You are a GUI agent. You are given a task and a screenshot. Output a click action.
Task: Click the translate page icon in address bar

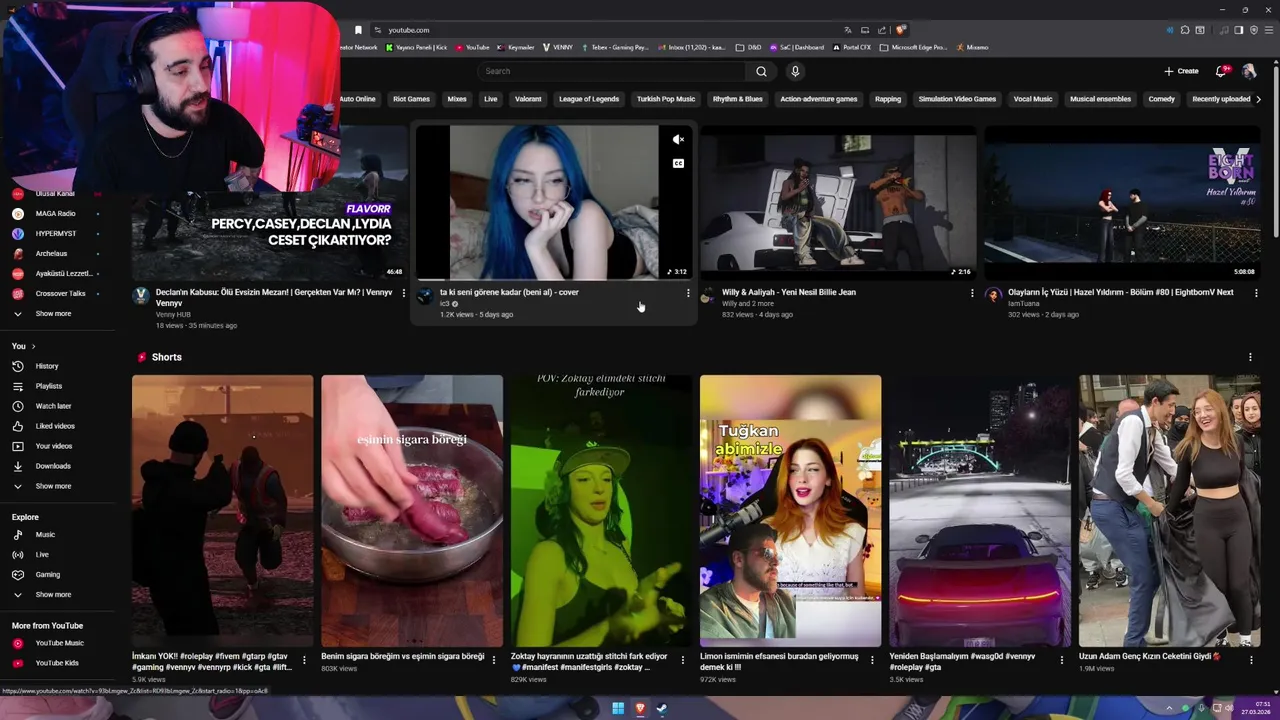[x=848, y=30]
